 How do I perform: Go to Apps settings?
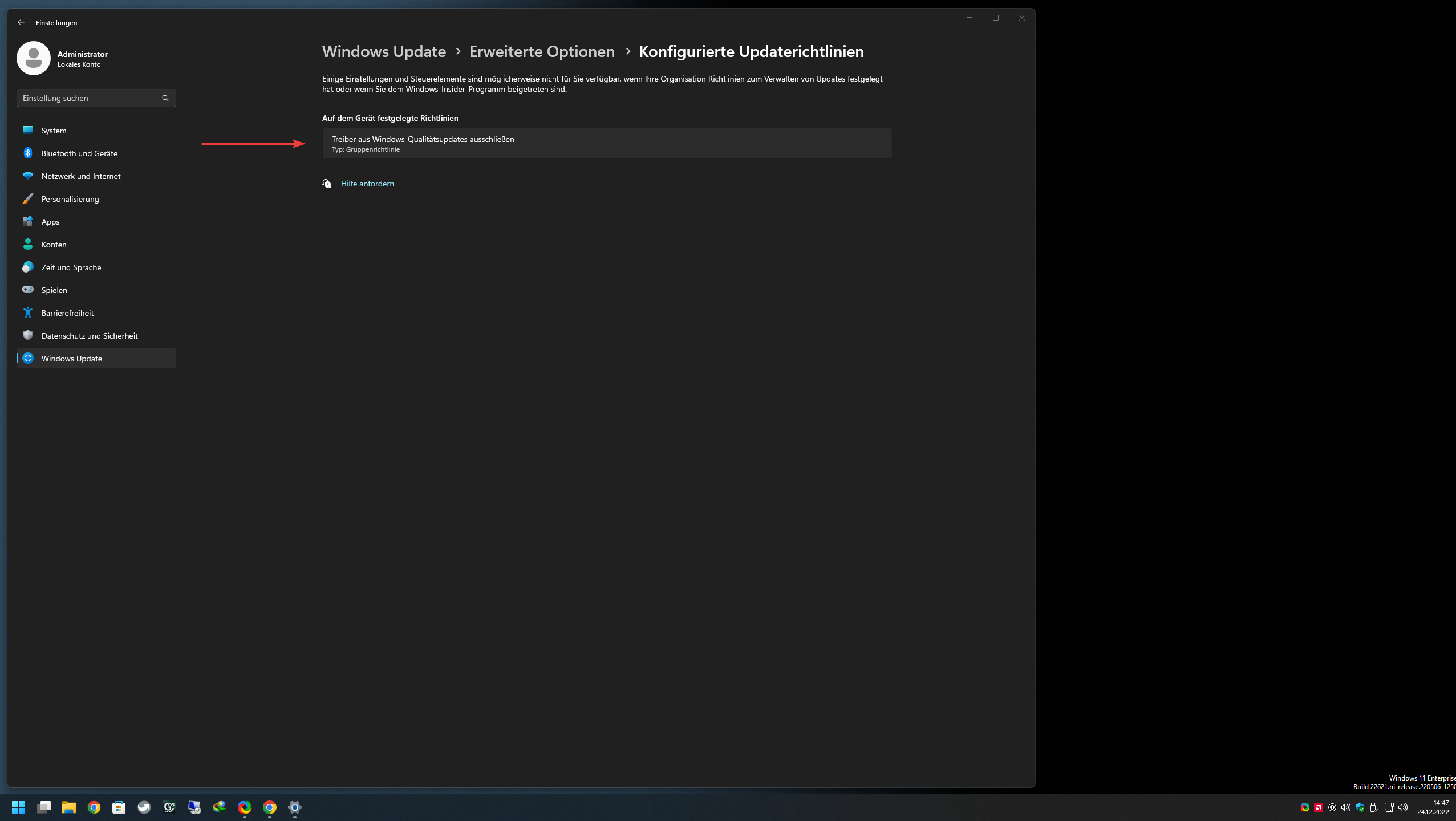(50, 222)
